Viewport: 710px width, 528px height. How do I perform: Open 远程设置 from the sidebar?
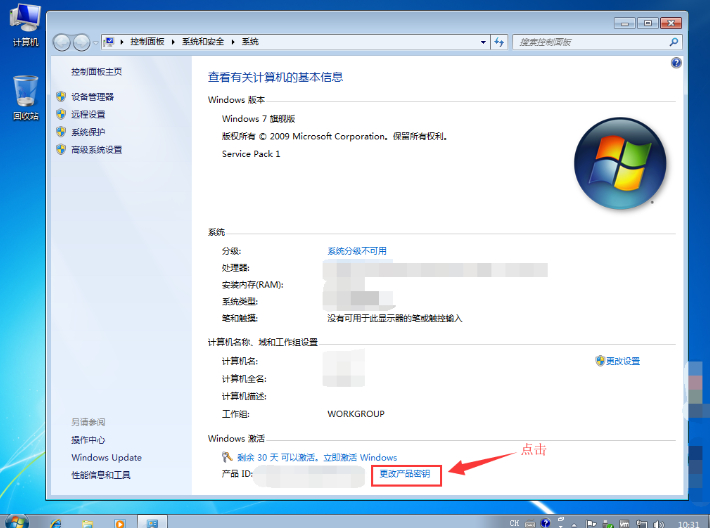pyautogui.click(x=88, y=114)
